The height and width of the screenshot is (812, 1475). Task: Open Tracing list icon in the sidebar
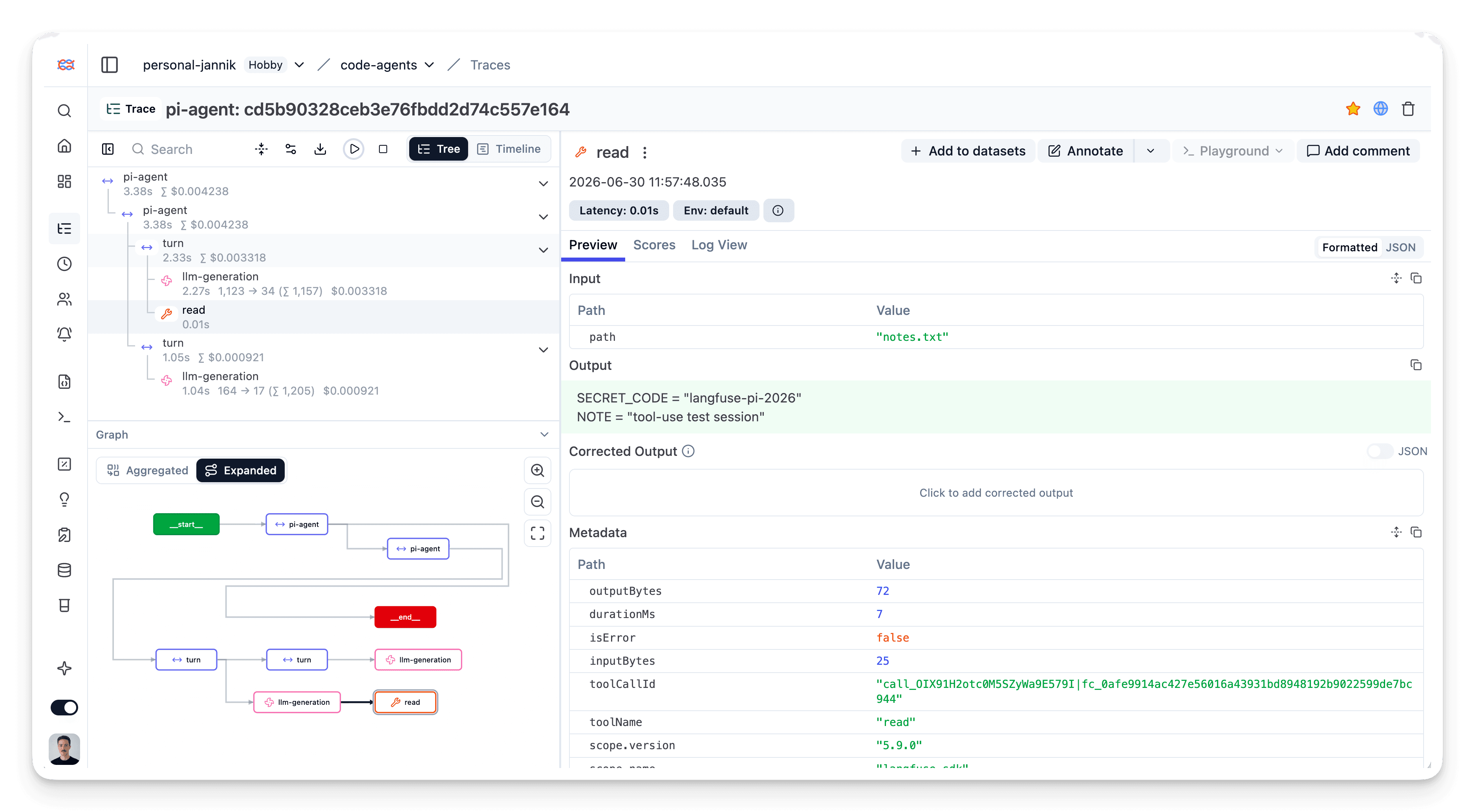point(65,229)
